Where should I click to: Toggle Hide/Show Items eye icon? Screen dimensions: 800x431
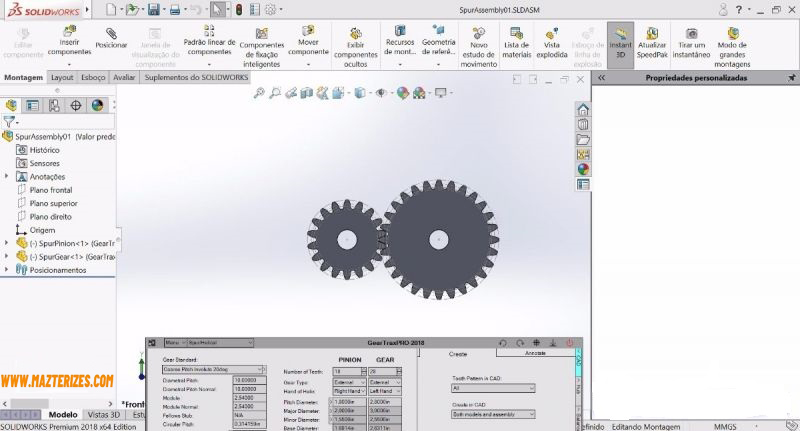click(381, 93)
